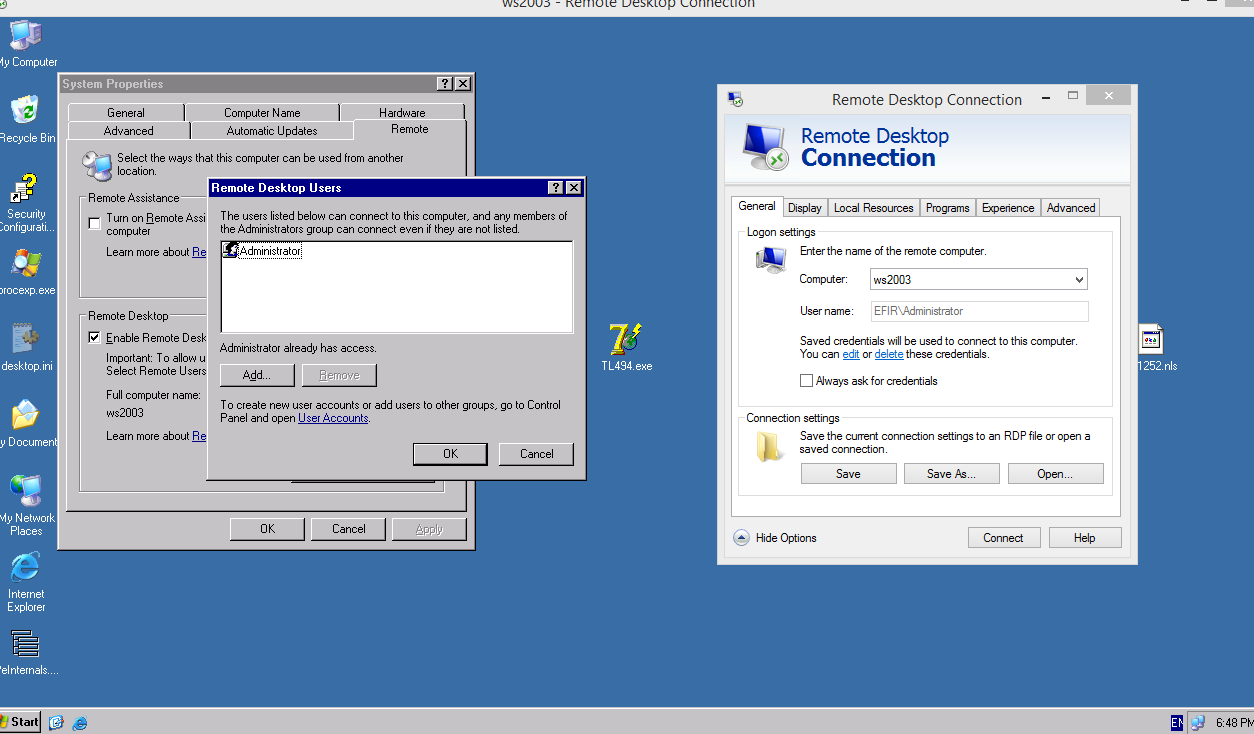Viewport: 1254px width, 734px height.
Task: Cancel the Remote Desktop Users dialog
Action: (536, 454)
